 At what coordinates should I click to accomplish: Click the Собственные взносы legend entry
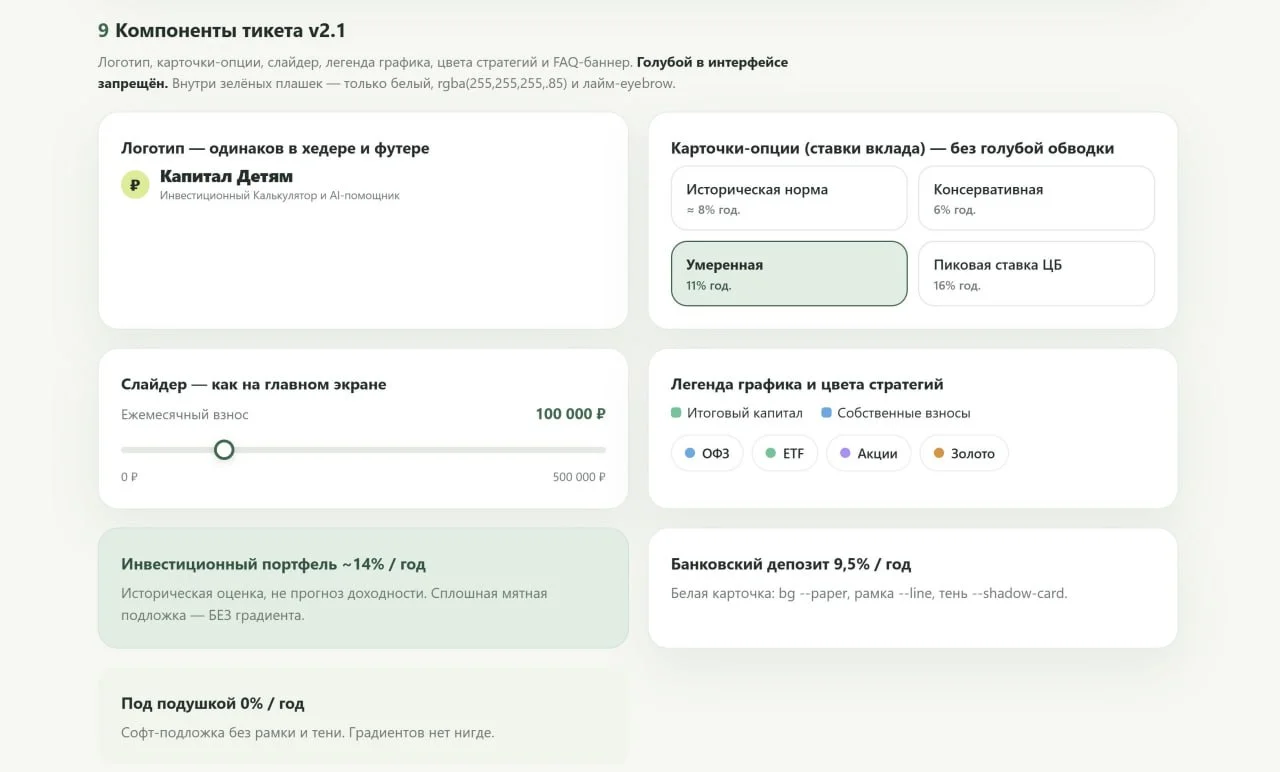click(896, 413)
